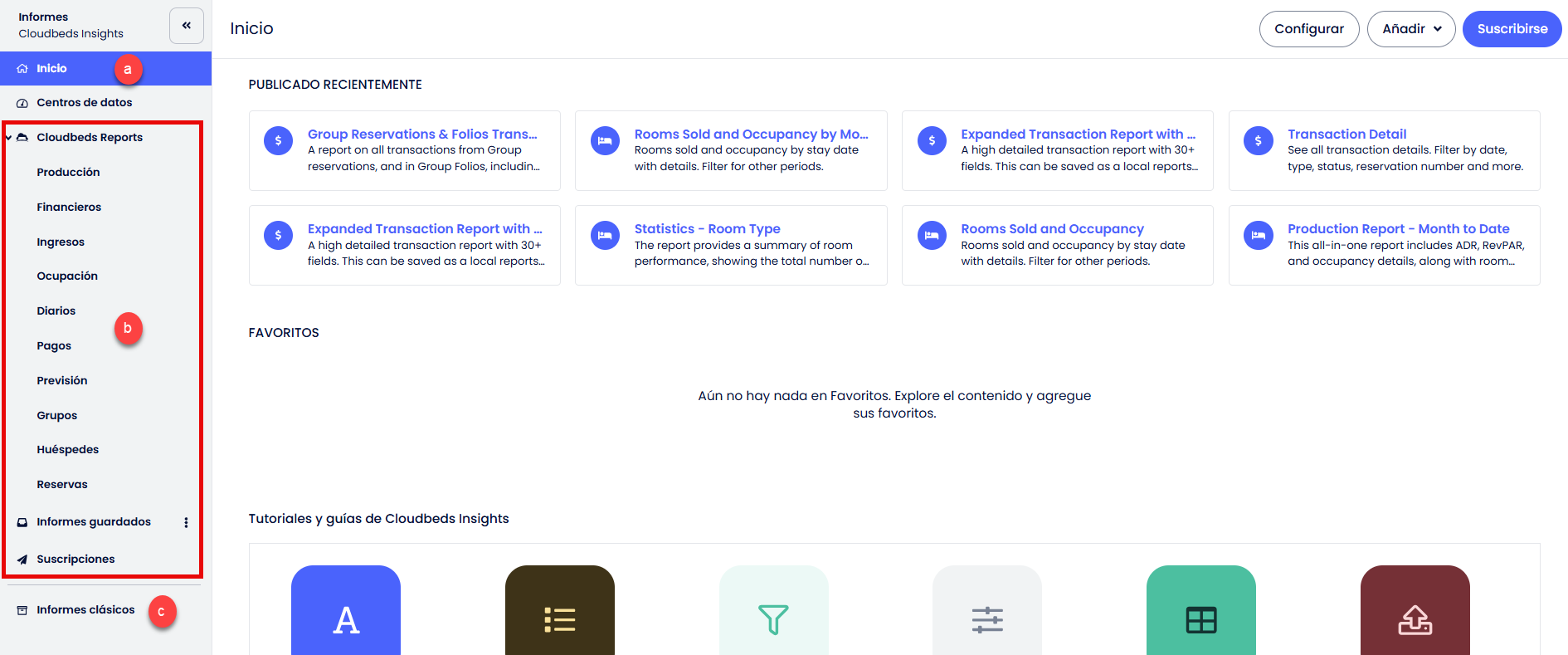Collapse the Cloudbeds Reports tree section

(9, 138)
